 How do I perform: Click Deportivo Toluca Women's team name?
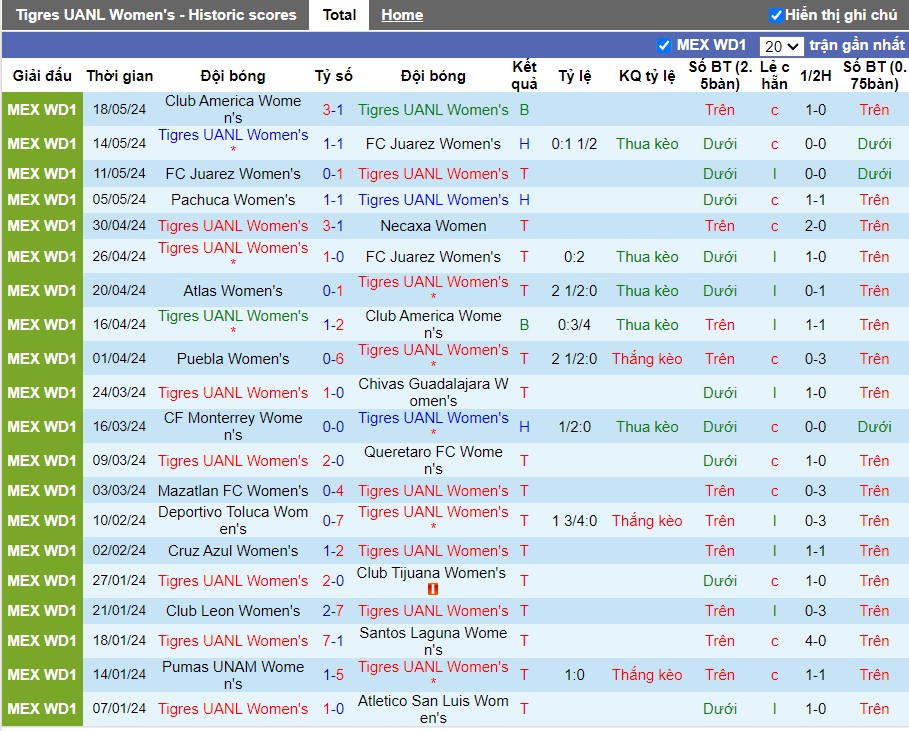coord(233,521)
